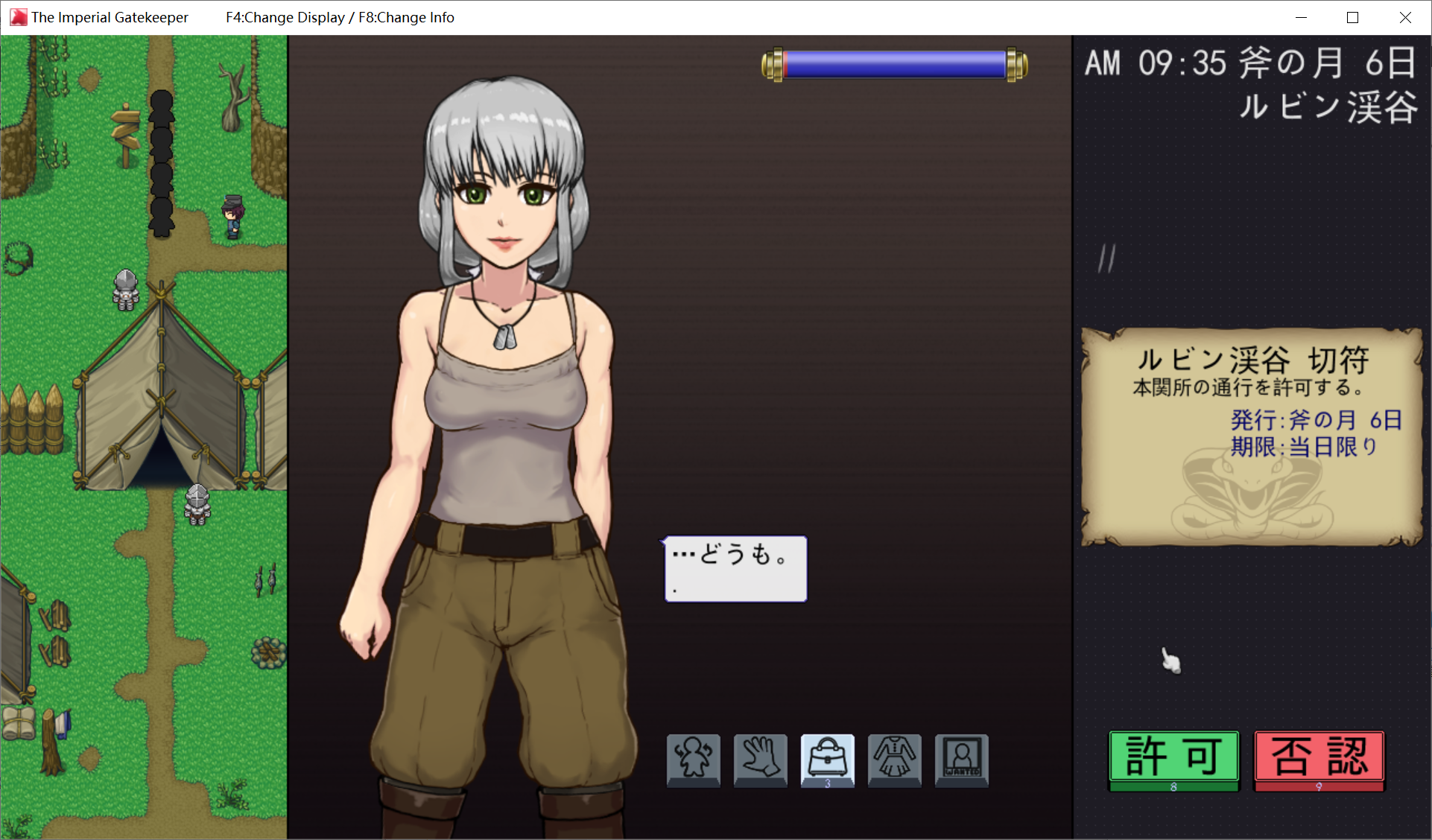Click the green 許可 approval stamp
The height and width of the screenshot is (840, 1432).
(x=1173, y=760)
